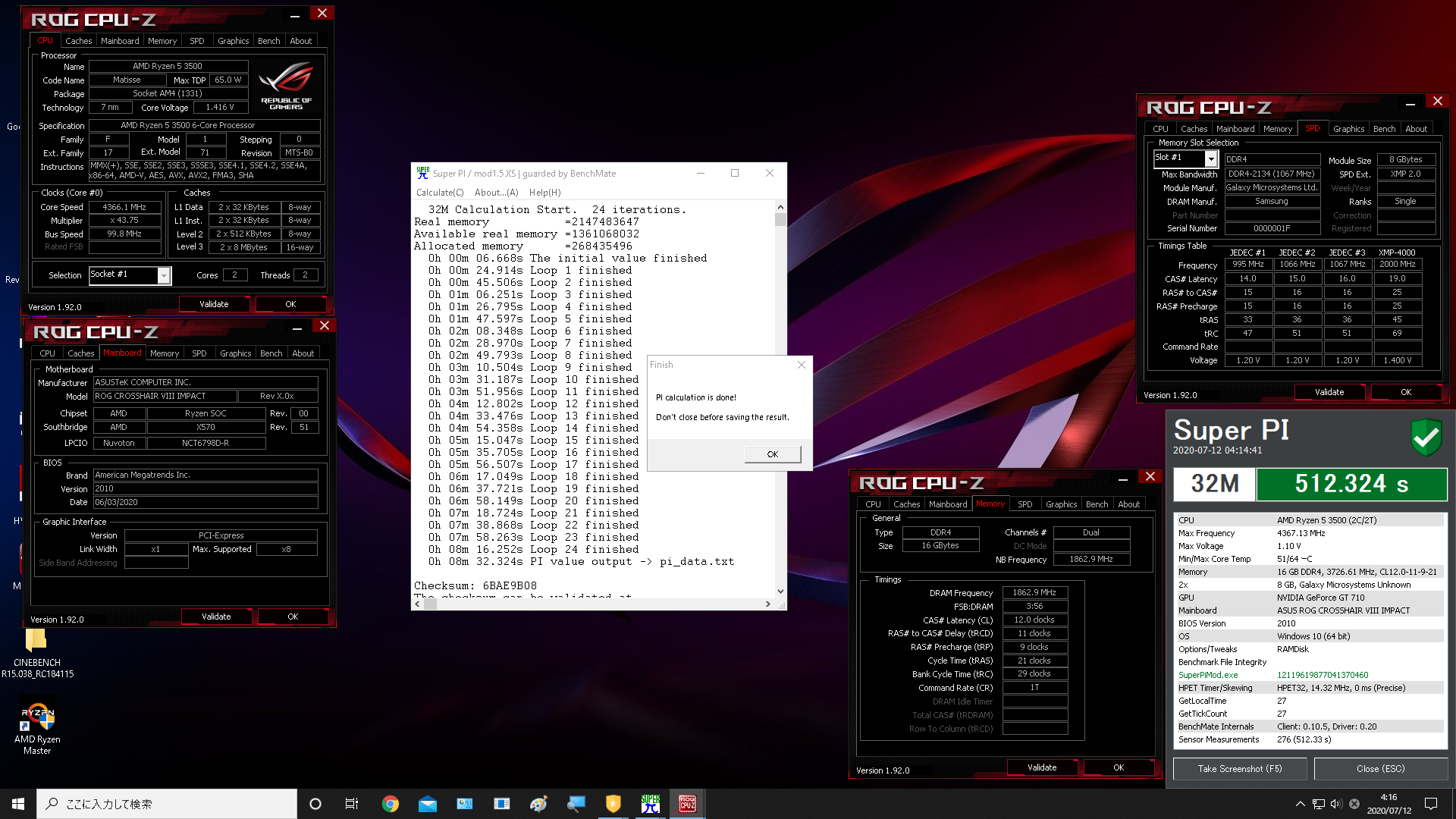Open the notification center icon
This screenshot has width=1456, height=819.
point(1431,804)
